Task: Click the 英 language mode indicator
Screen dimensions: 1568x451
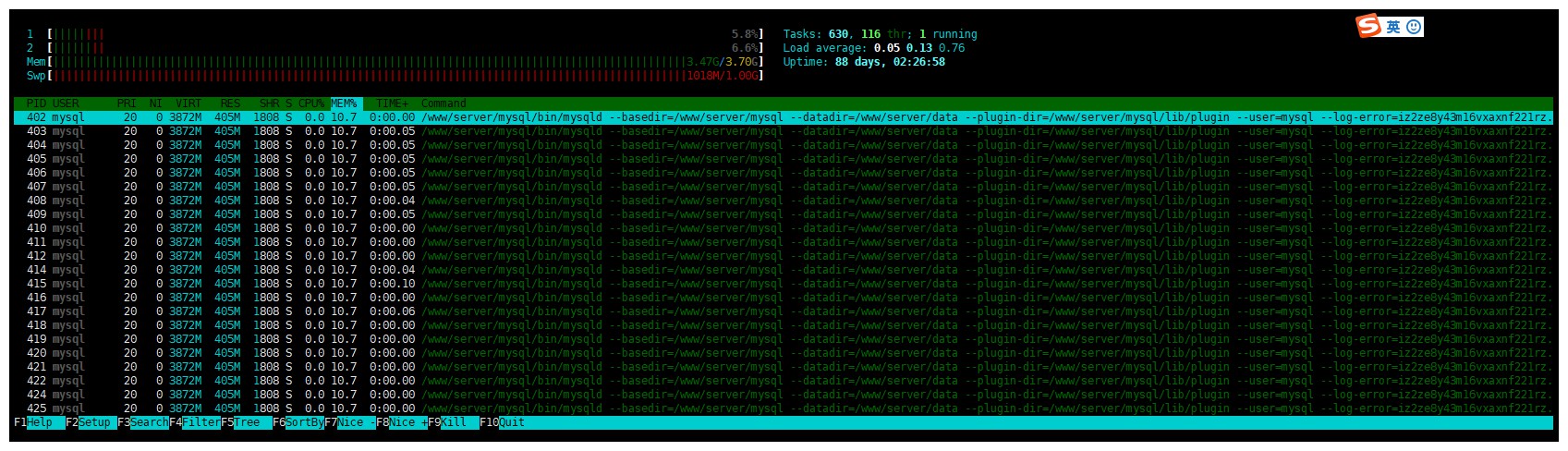Action: 1393,27
